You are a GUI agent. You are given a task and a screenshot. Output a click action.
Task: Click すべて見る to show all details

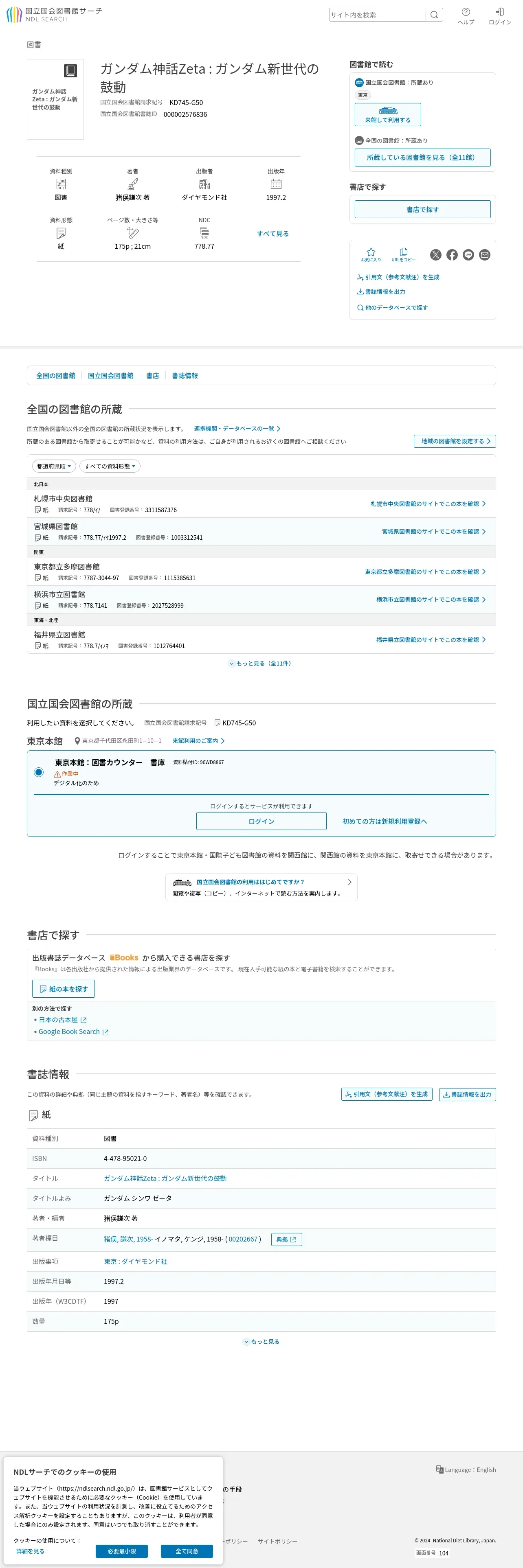pos(273,233)
